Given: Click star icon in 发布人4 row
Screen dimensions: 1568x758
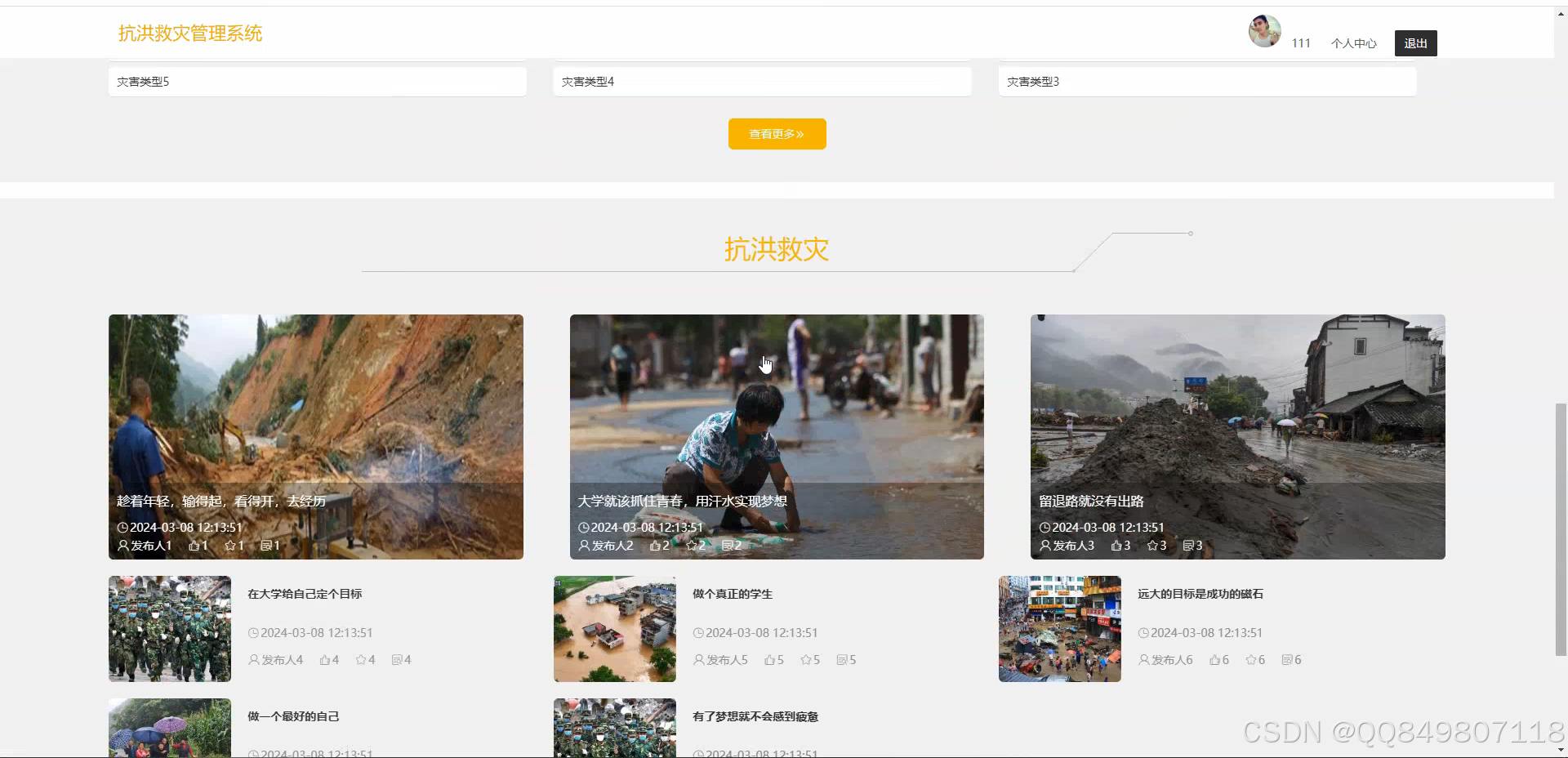Looking at the screenshot, I should [x=361, y=660].
